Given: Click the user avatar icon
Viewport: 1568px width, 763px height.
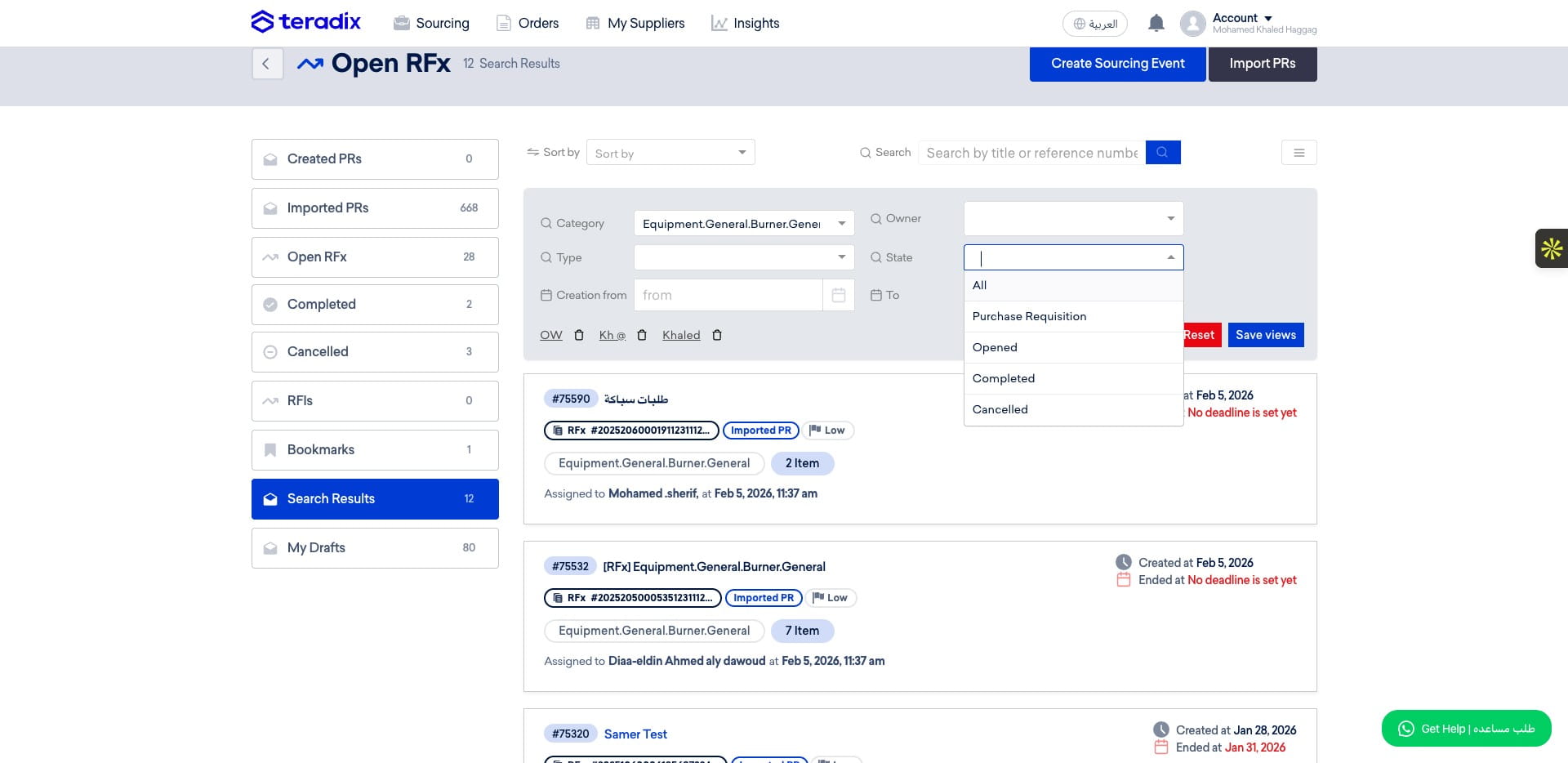Looking at the screenshot, I should (x=1192, y=24).
